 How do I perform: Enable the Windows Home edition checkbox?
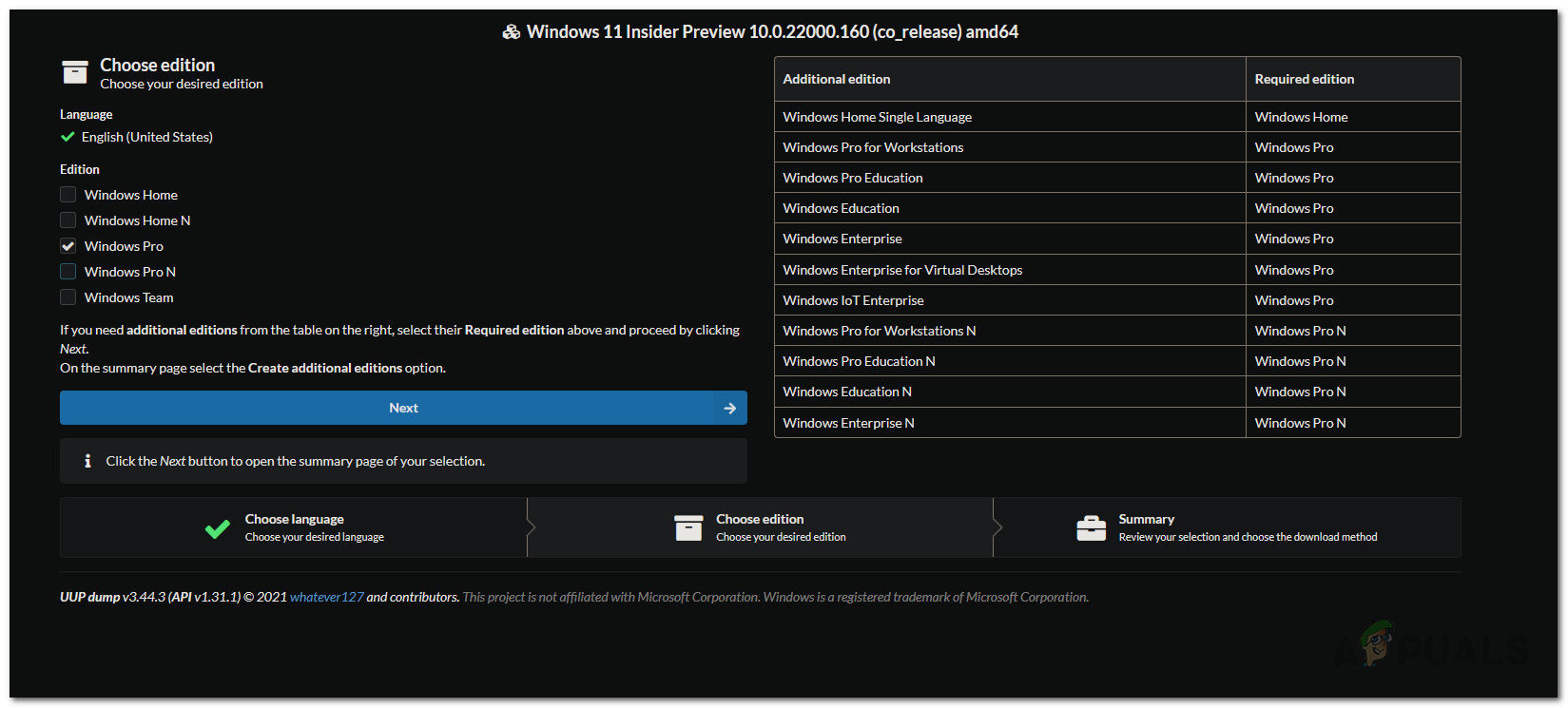(x=68, y=195)
